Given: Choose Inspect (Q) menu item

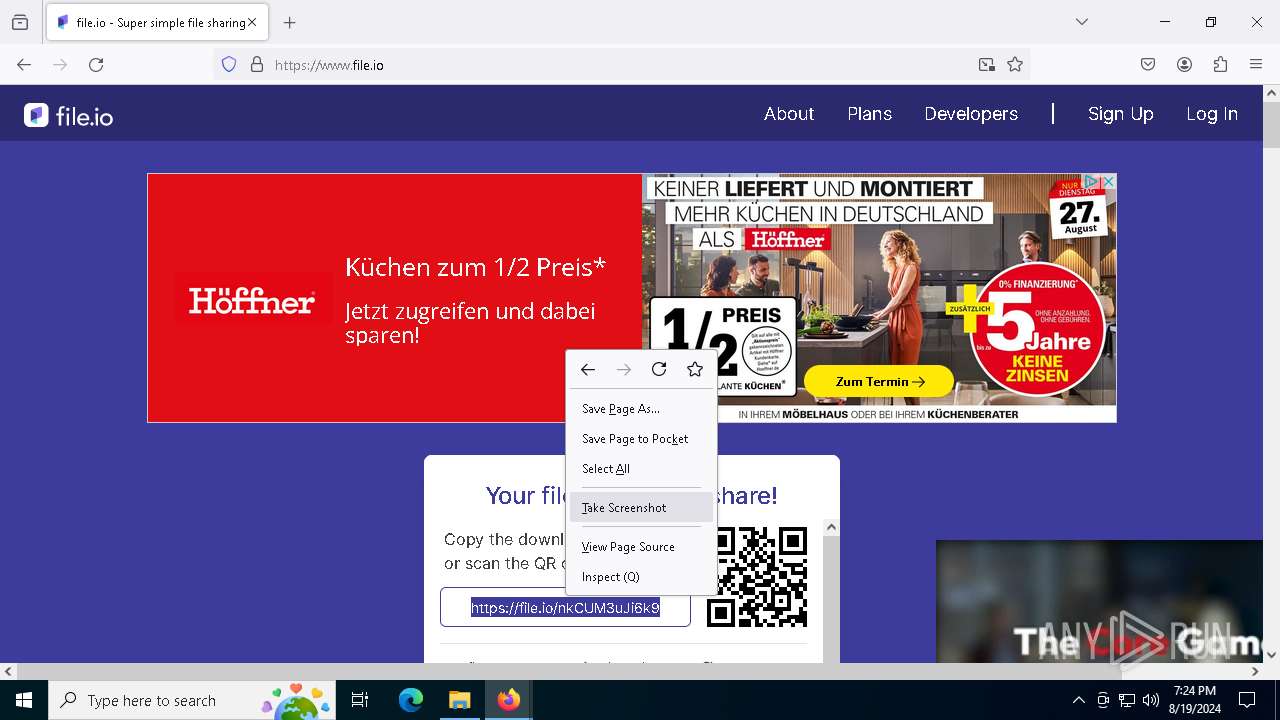Looking at the screenshot, I should [641, 577].
